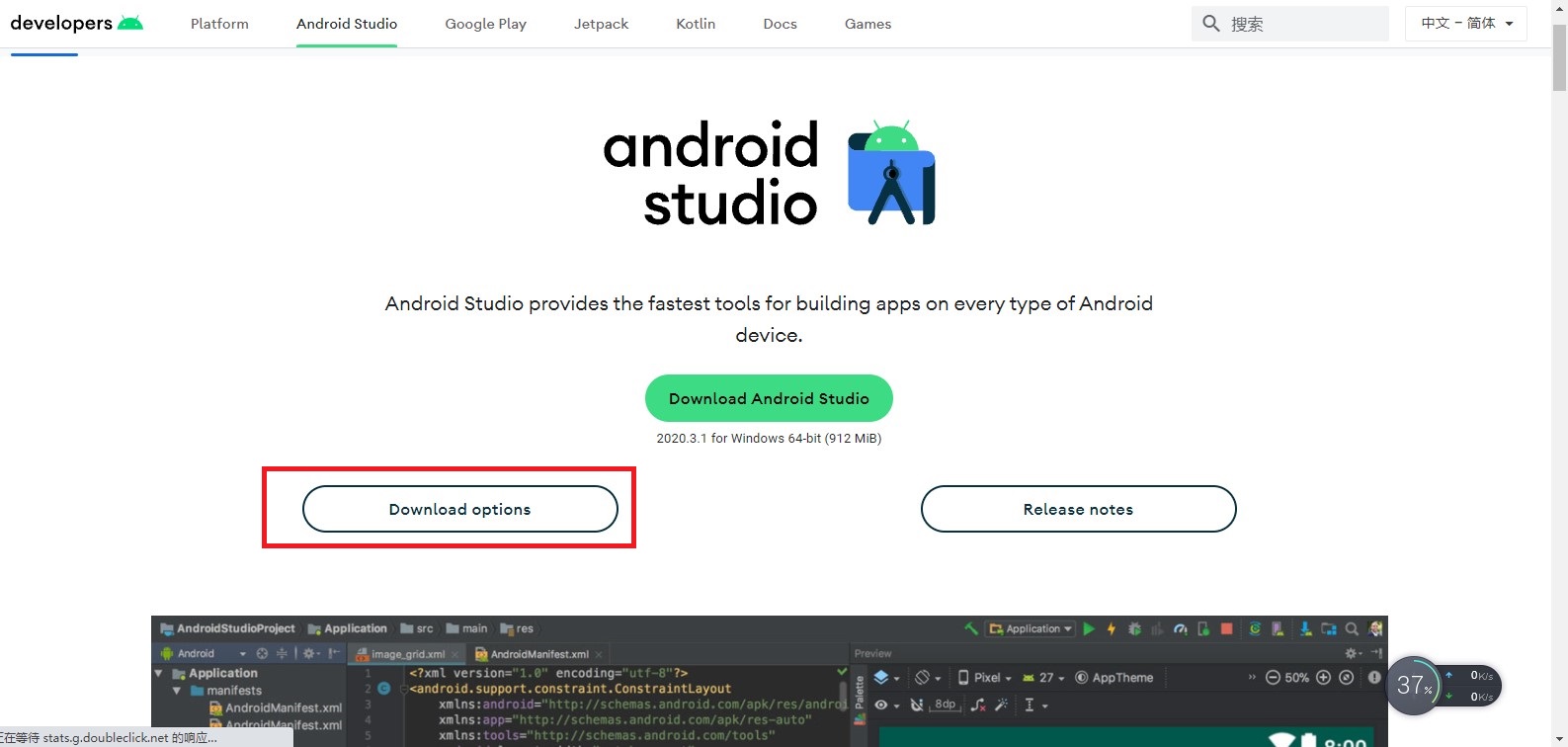Select the AndroidManifest.xml directly under manifests
Screen dimensions: 1568x747
point(276,707)
